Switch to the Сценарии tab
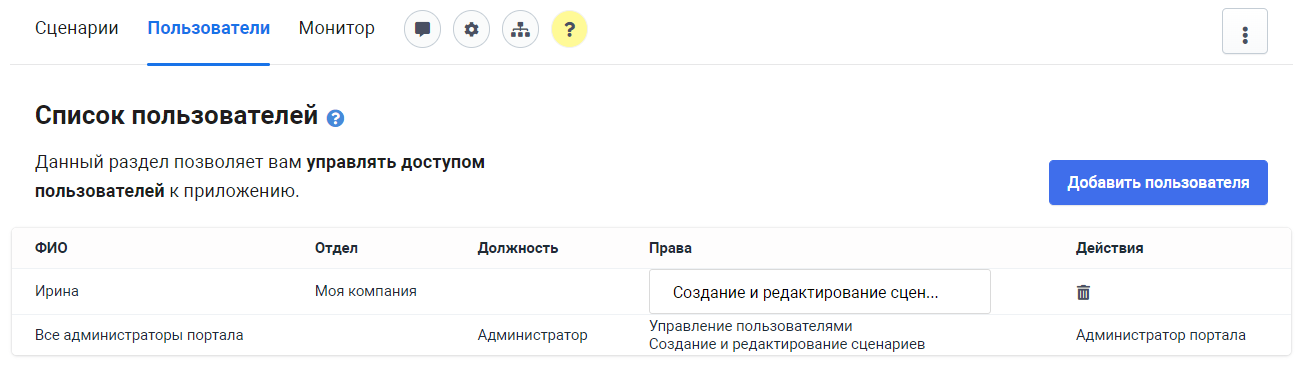This screenshot has height=376, width=1300. (77, 28)
